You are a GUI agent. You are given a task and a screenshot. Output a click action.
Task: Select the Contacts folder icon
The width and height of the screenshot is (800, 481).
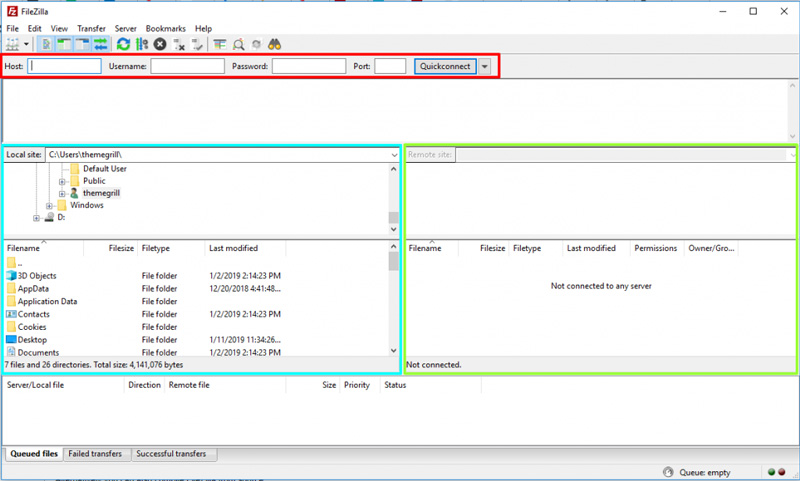[x=11, y=314]
